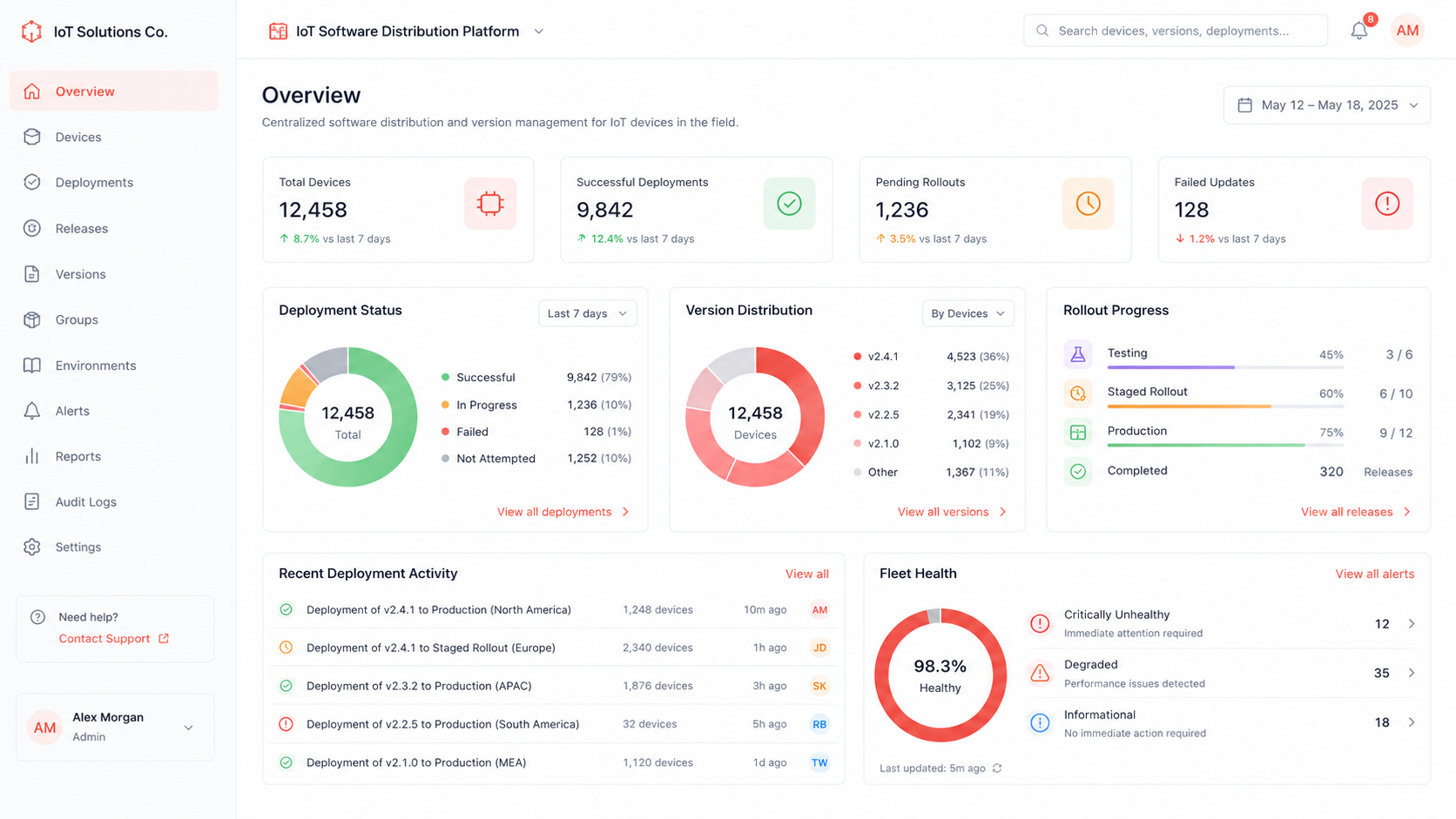The width and height of the screenshot is (1456, 819).
Task: Click the failed status icon for v2.2.5 deployment
Action: (x=286, y=724)
